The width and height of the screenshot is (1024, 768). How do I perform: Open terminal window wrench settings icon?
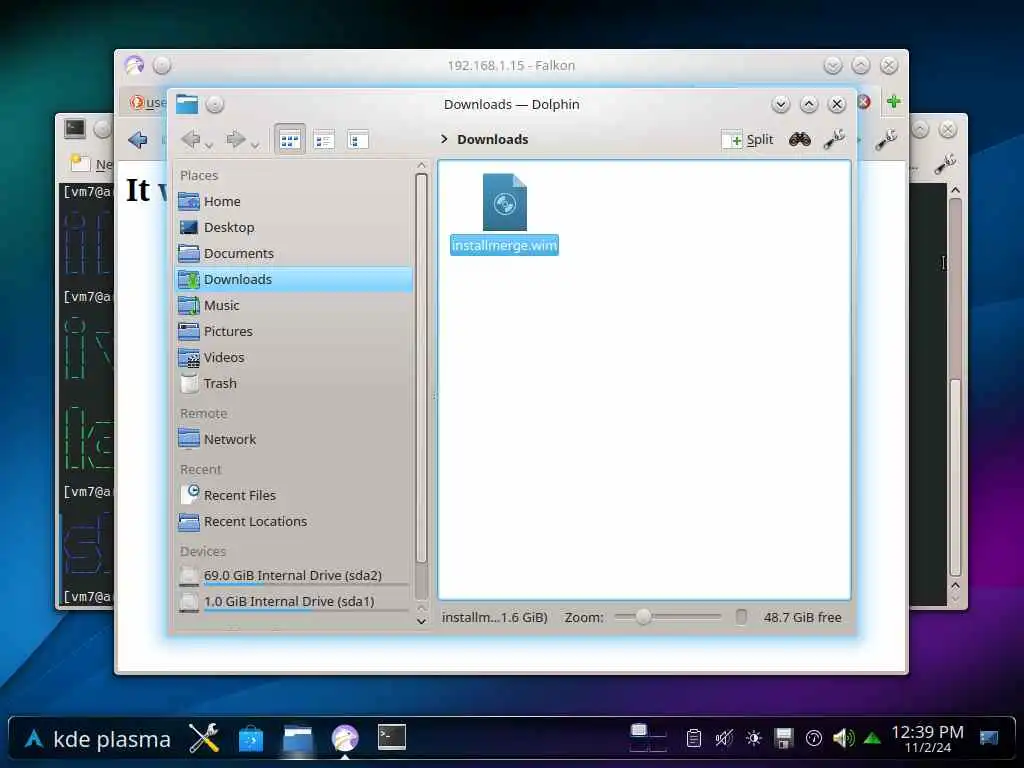pos(945,164)
